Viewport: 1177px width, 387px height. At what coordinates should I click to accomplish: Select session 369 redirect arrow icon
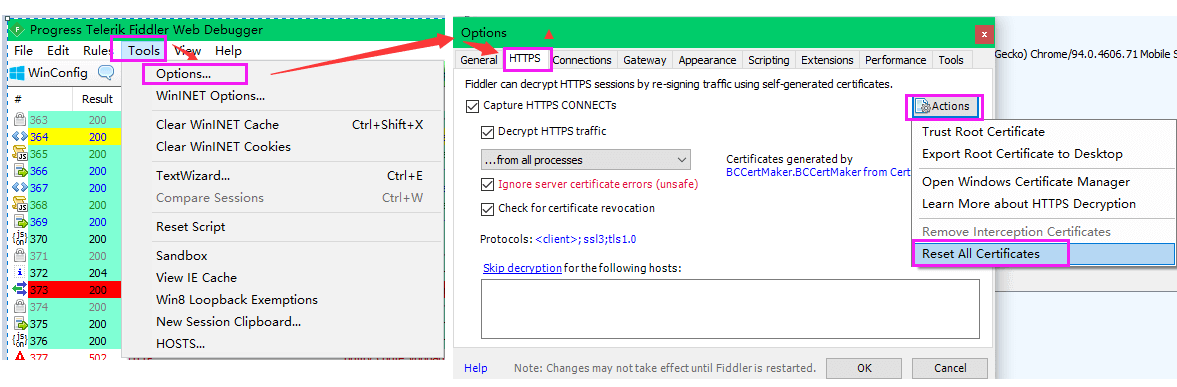coord(20,222)
